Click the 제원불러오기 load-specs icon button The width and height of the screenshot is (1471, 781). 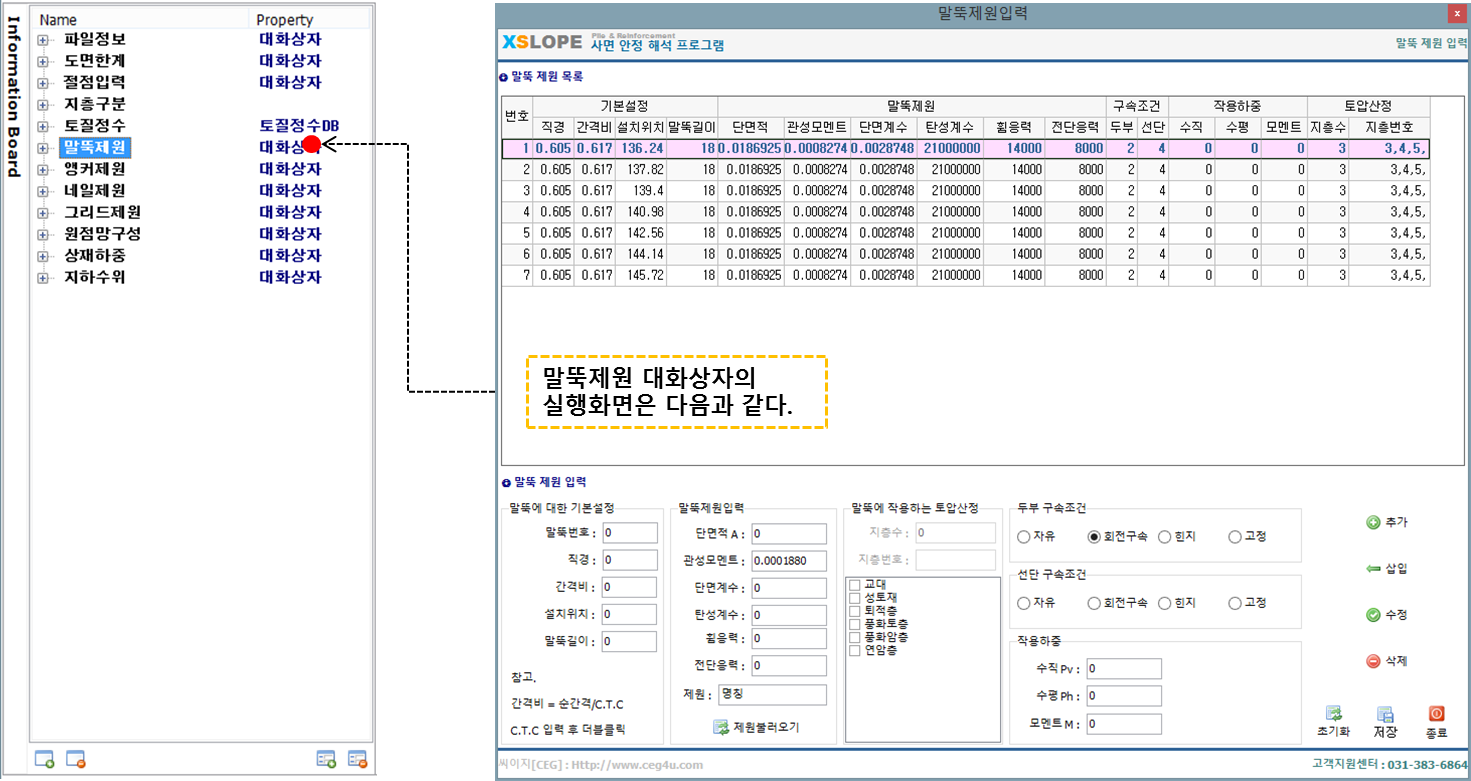coord(720,727)
